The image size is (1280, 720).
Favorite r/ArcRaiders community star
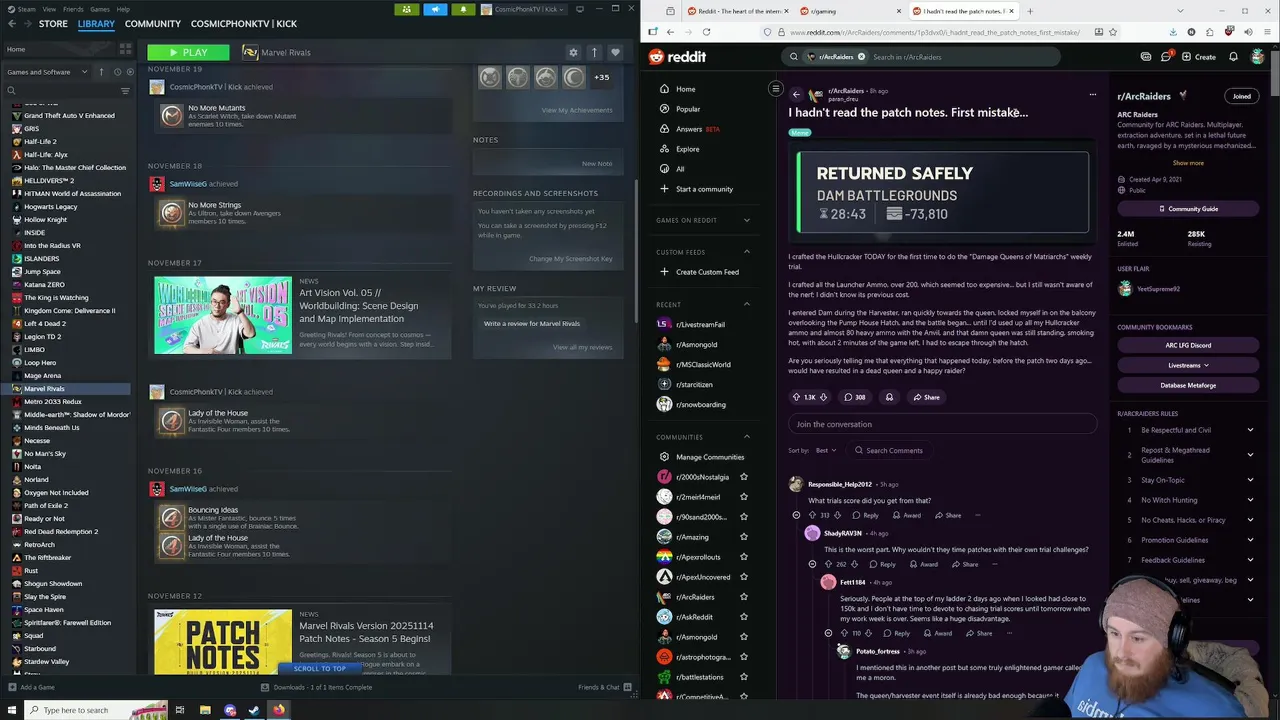coord(743,597)
